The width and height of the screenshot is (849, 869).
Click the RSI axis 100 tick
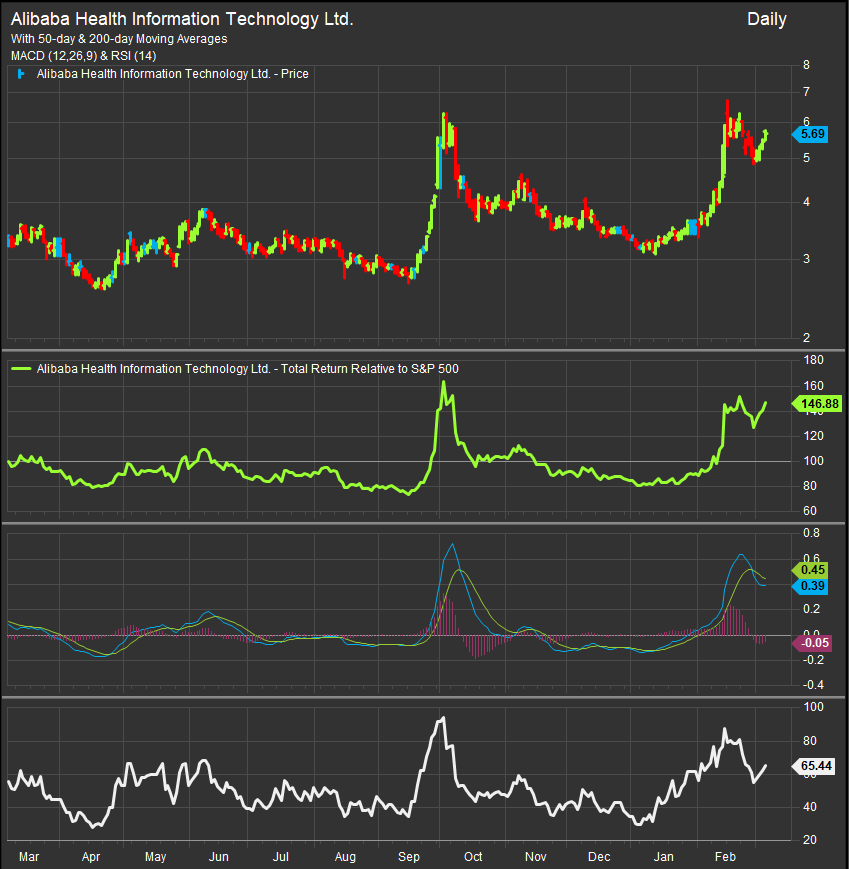tap(814, 707)
